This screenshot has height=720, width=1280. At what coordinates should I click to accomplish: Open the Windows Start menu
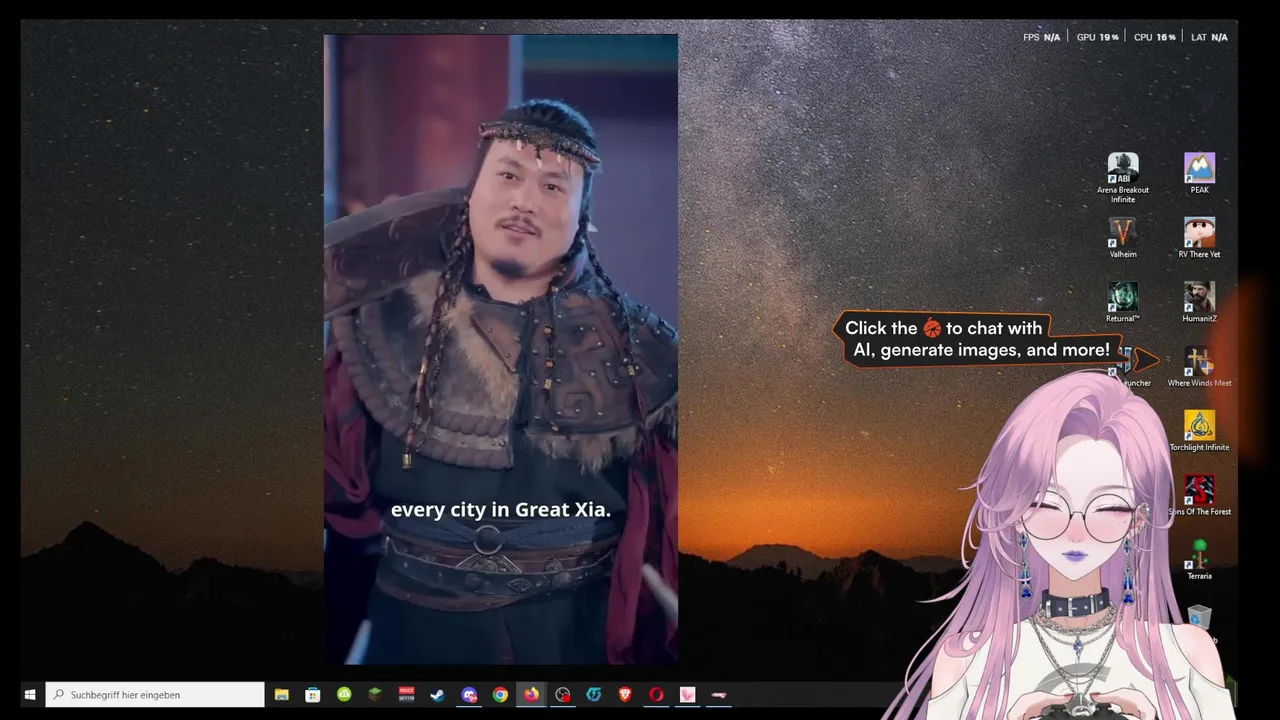pyautogui.click(x=30, y=694)
